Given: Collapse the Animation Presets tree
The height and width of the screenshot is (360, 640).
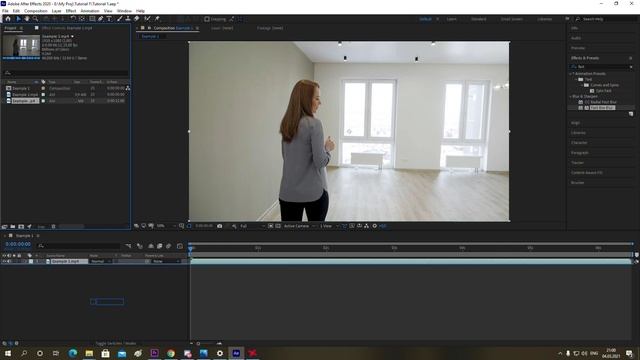Looking at the screenshot, I should tap(571, 74).
